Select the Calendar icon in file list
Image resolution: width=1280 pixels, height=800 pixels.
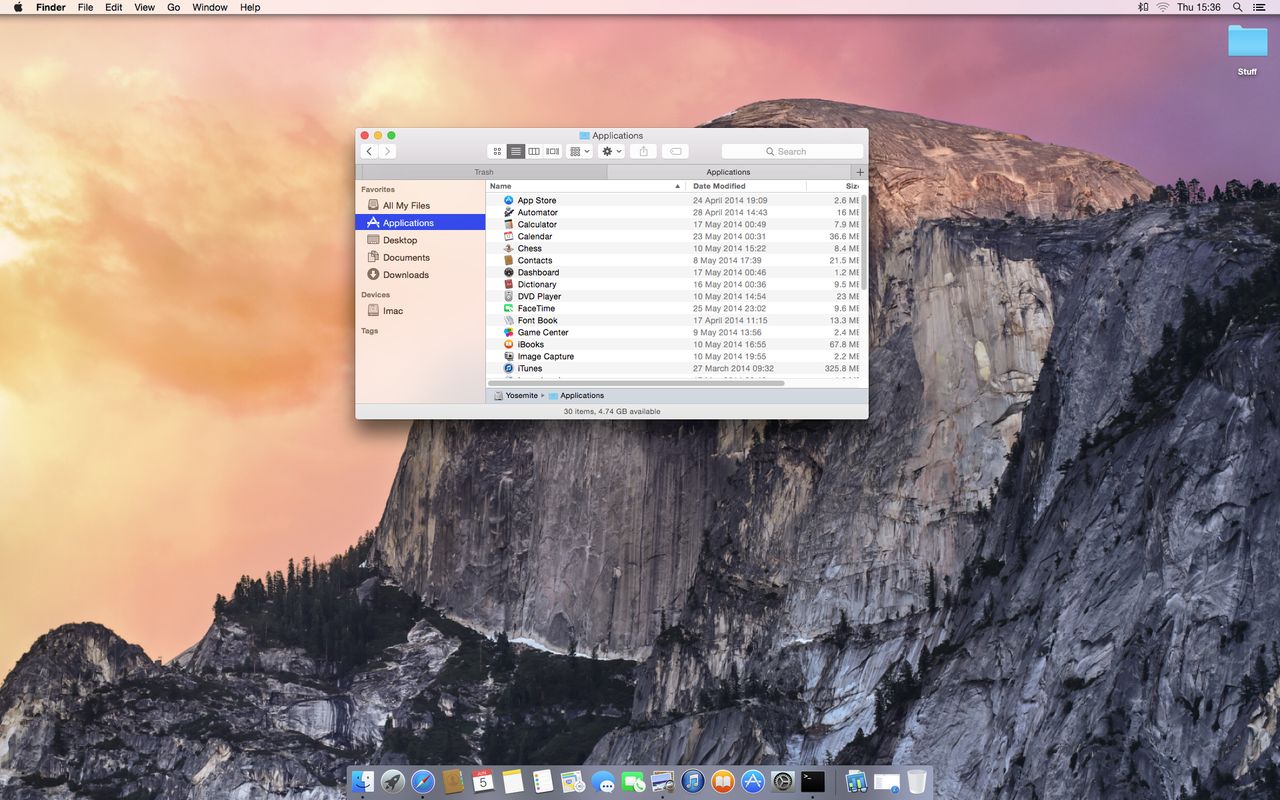pos(508,236)
